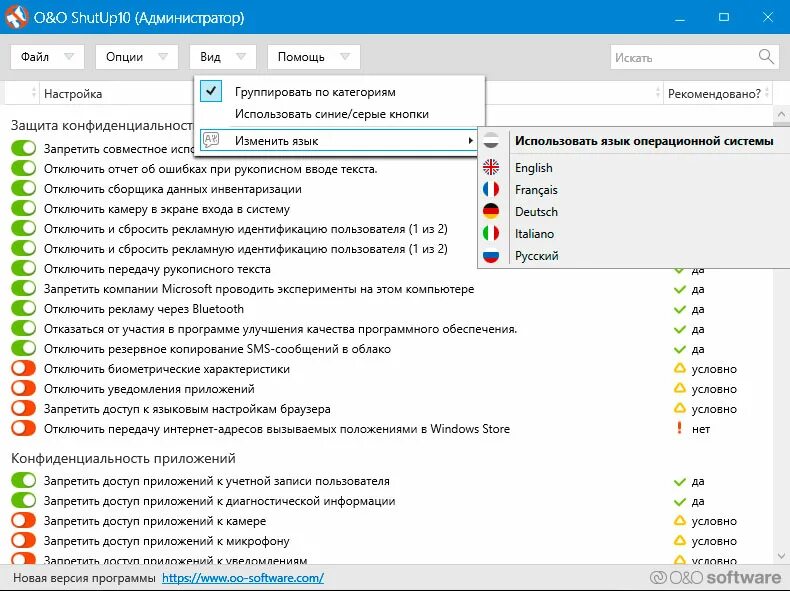The width and height of the screenshot is (790, 591).
Task: Click yellow triangle in уведомления приложений row
Action: pos(680,388)
